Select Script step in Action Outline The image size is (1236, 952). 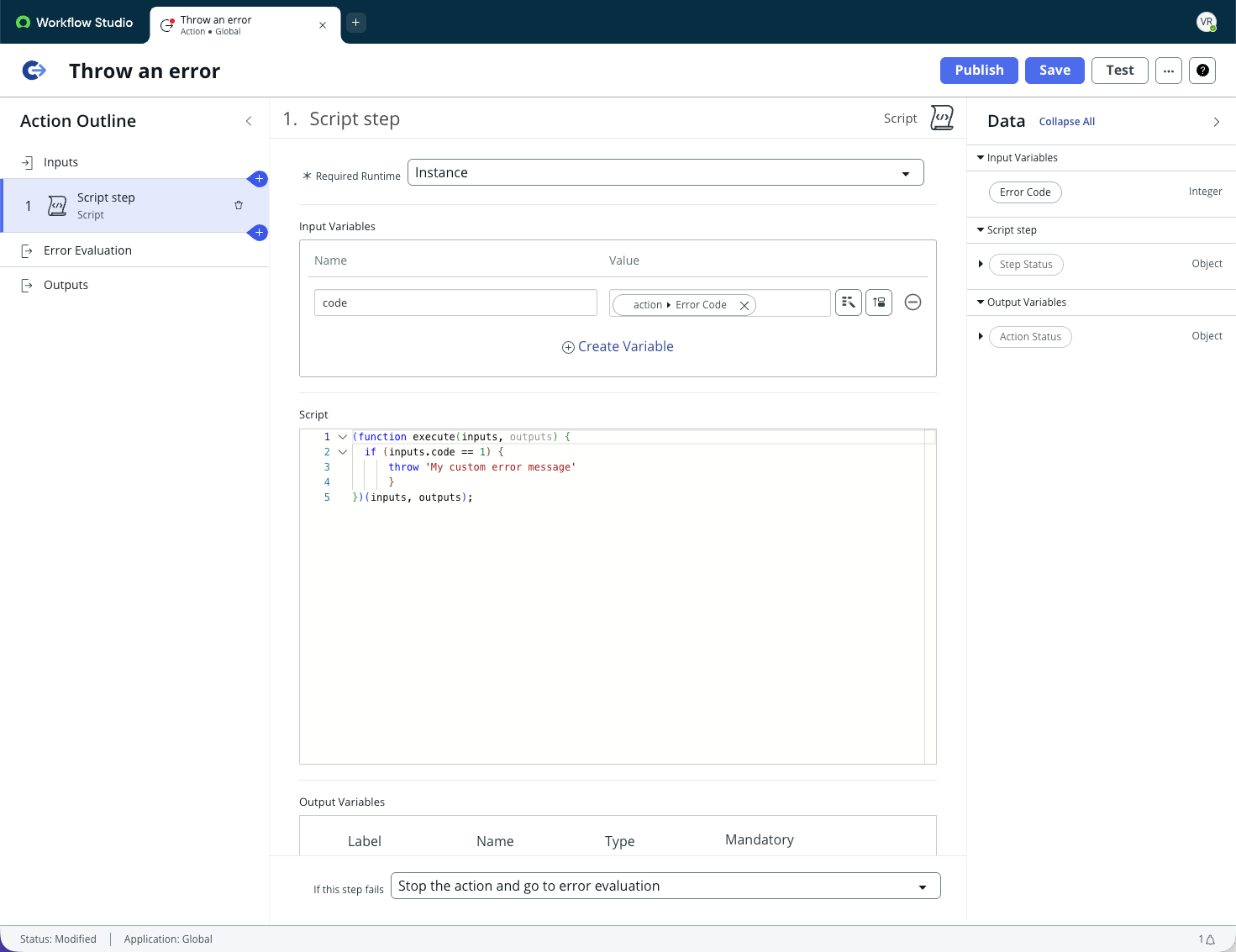pos(134,206)
